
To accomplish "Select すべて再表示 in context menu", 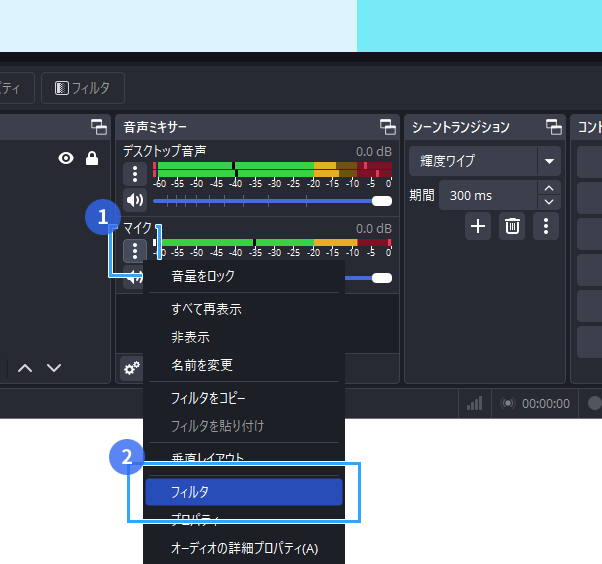I will [244, 309].
